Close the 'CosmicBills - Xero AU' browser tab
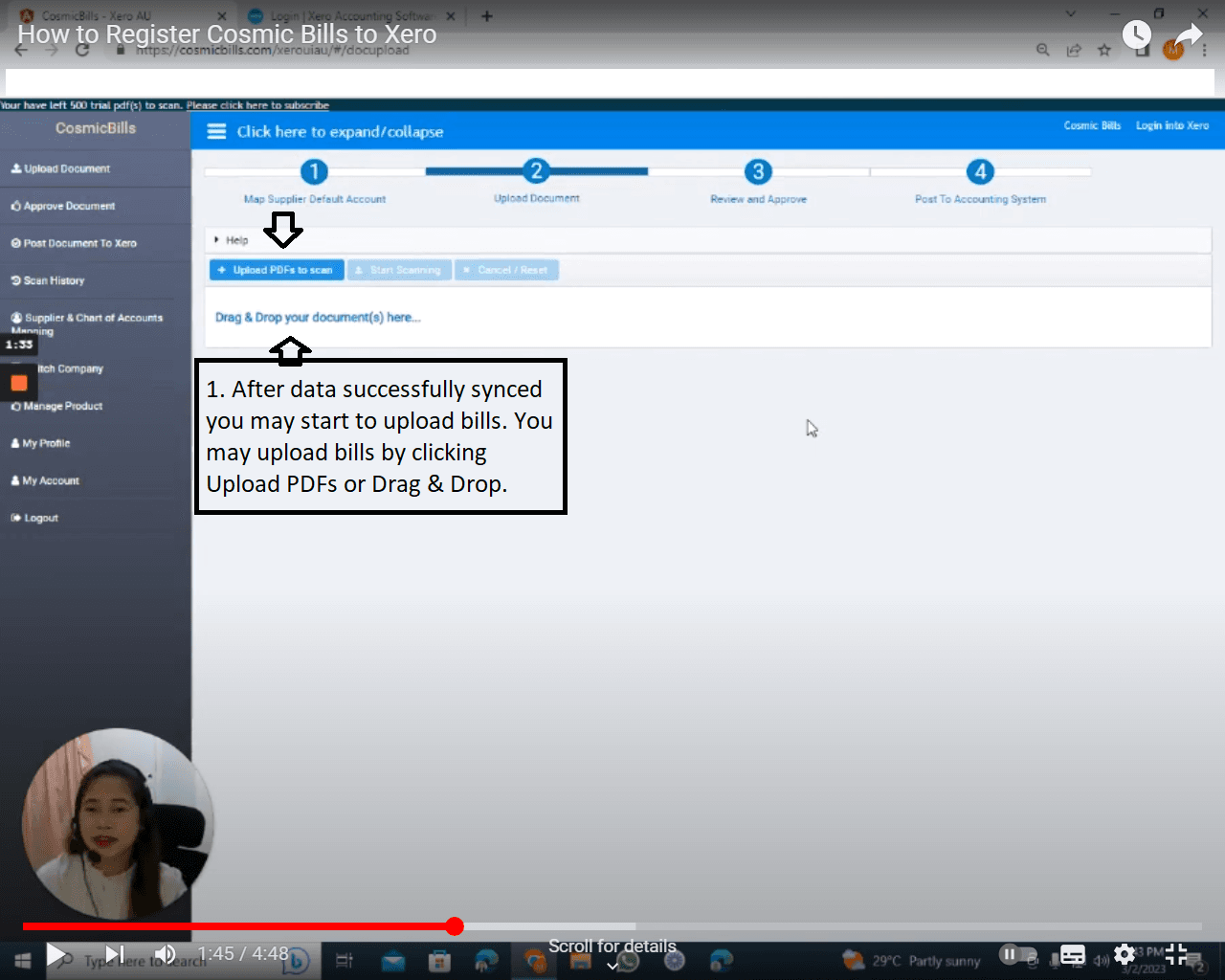 [222, 16]
